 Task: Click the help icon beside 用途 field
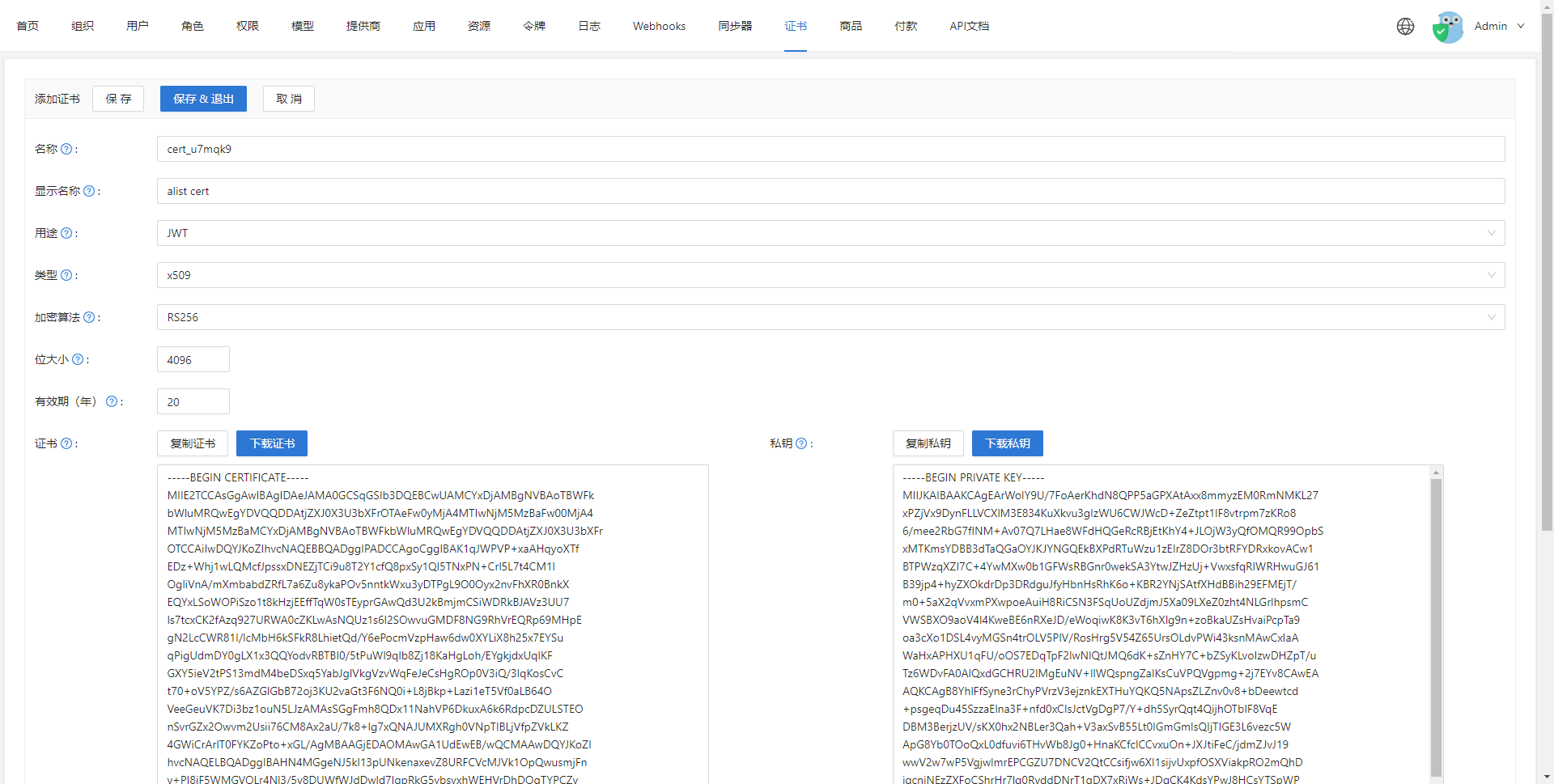pos(66,233)
